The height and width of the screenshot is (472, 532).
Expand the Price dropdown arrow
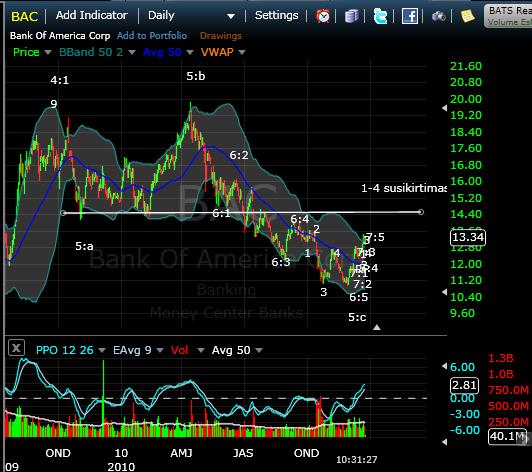click(x=48, y=52)
